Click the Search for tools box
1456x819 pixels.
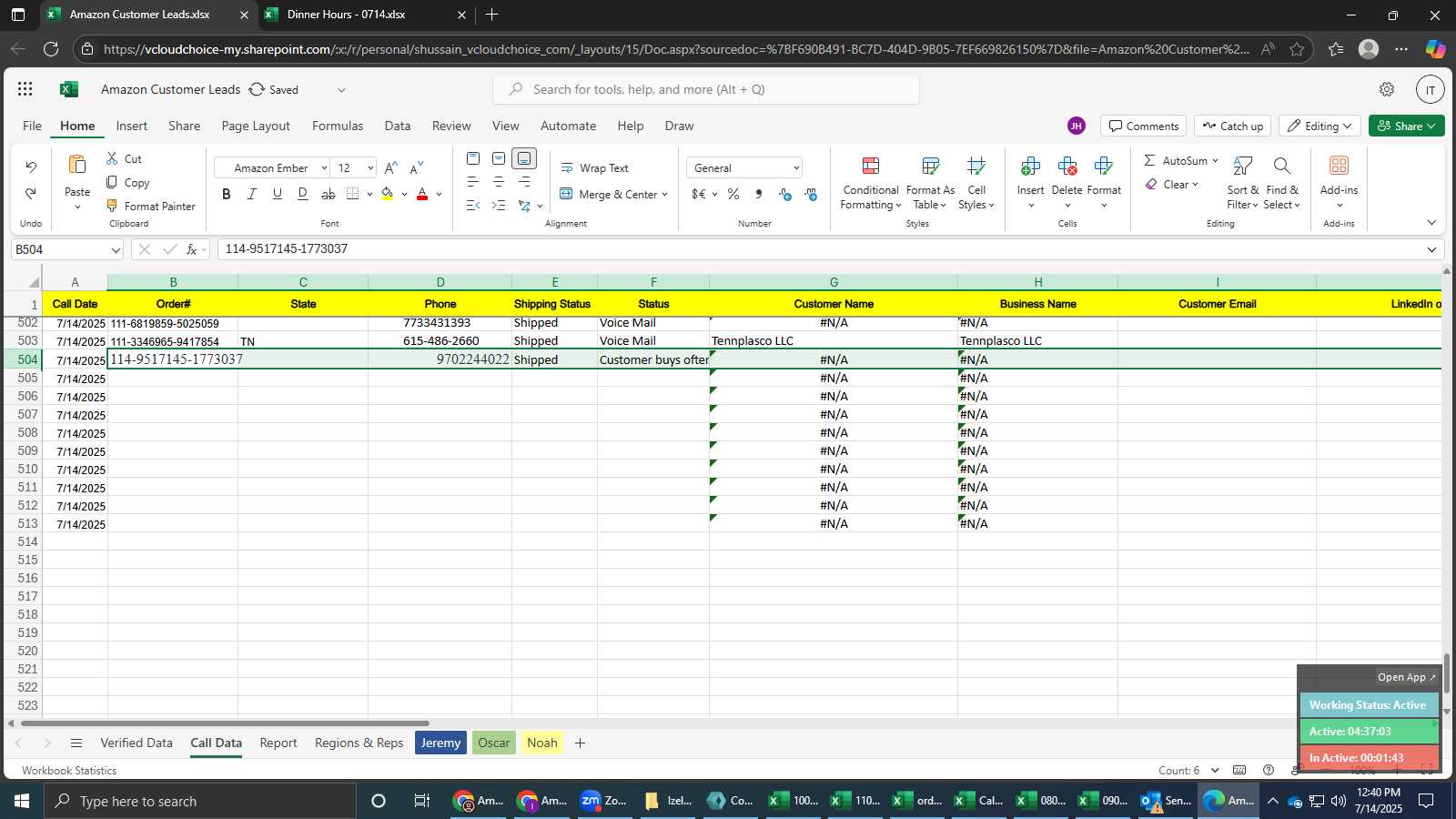706,89
